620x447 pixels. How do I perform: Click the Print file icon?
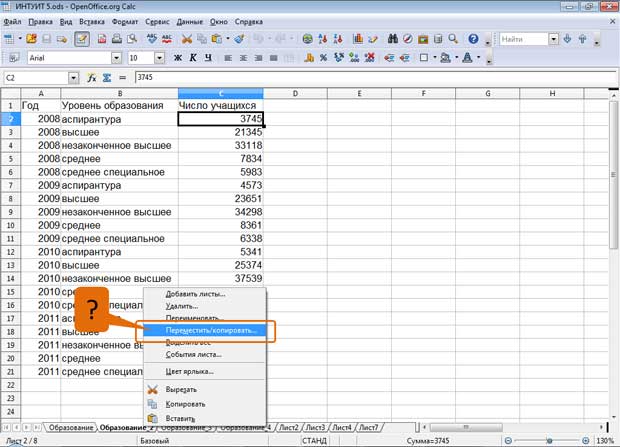pyautogui.click(x=117, y=39)
